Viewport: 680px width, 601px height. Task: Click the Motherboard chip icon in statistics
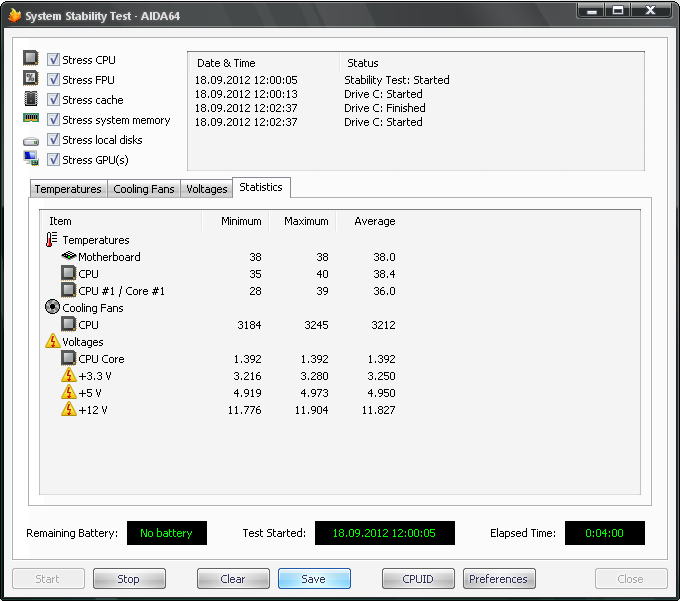coord(69,255)
